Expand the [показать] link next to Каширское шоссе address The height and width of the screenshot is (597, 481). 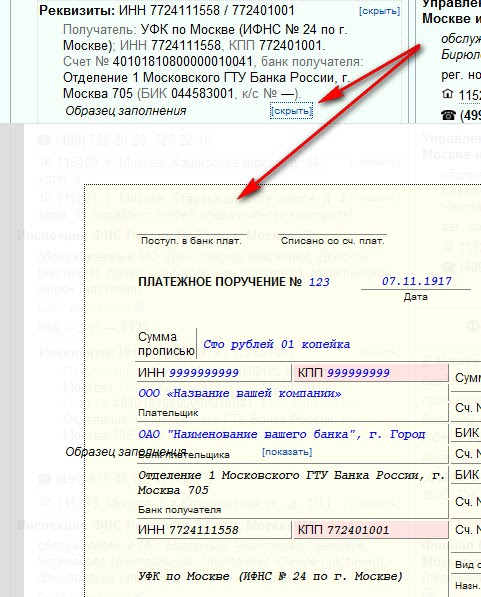pyautogui.click(x=375, y=163)
